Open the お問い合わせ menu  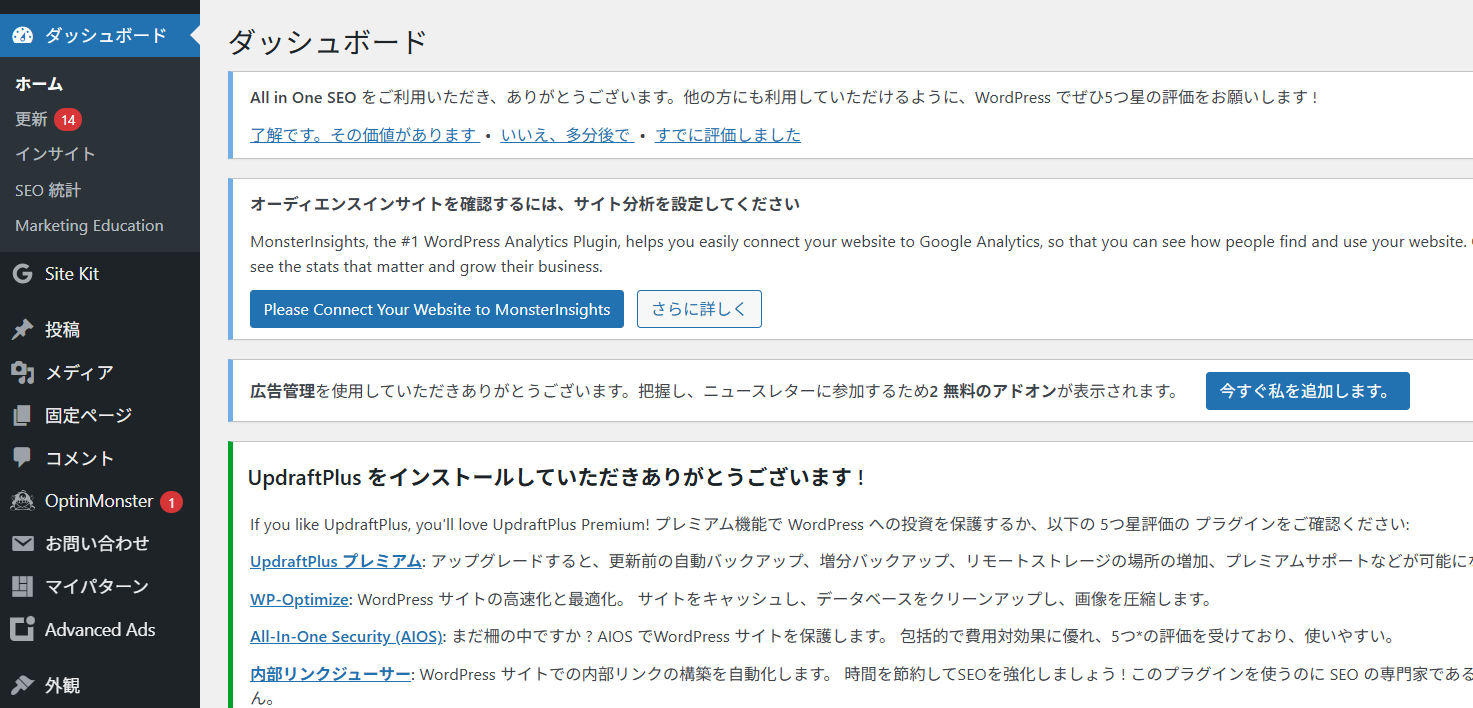point(100,544)
